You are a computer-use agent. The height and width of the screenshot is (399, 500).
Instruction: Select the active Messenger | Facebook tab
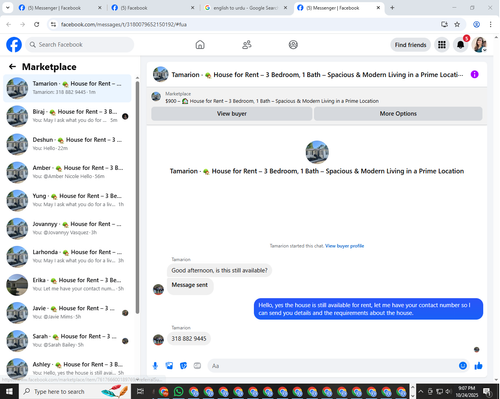coord(339,8)
